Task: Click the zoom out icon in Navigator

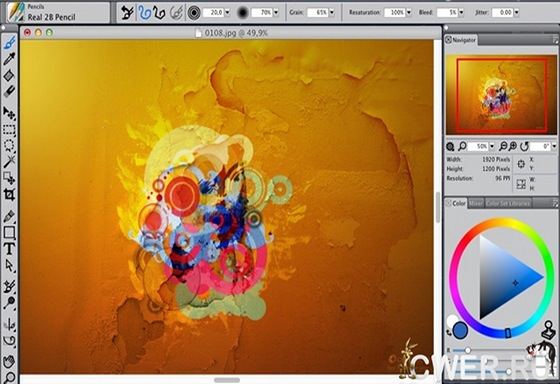Action: coord(503,146)
